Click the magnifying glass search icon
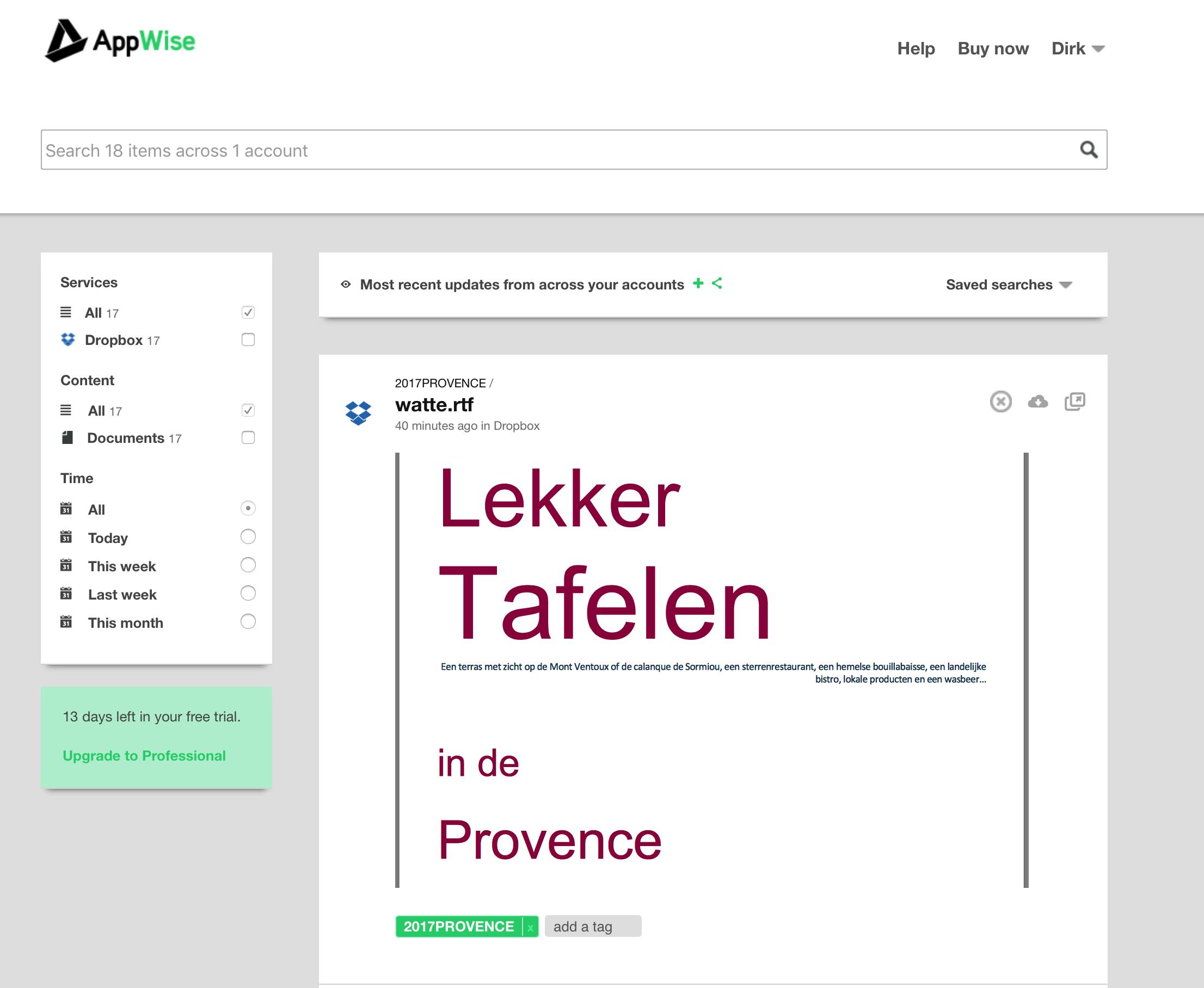Image resolution: width=1204 pixels, height=988 pixels. pos(1088,150)
